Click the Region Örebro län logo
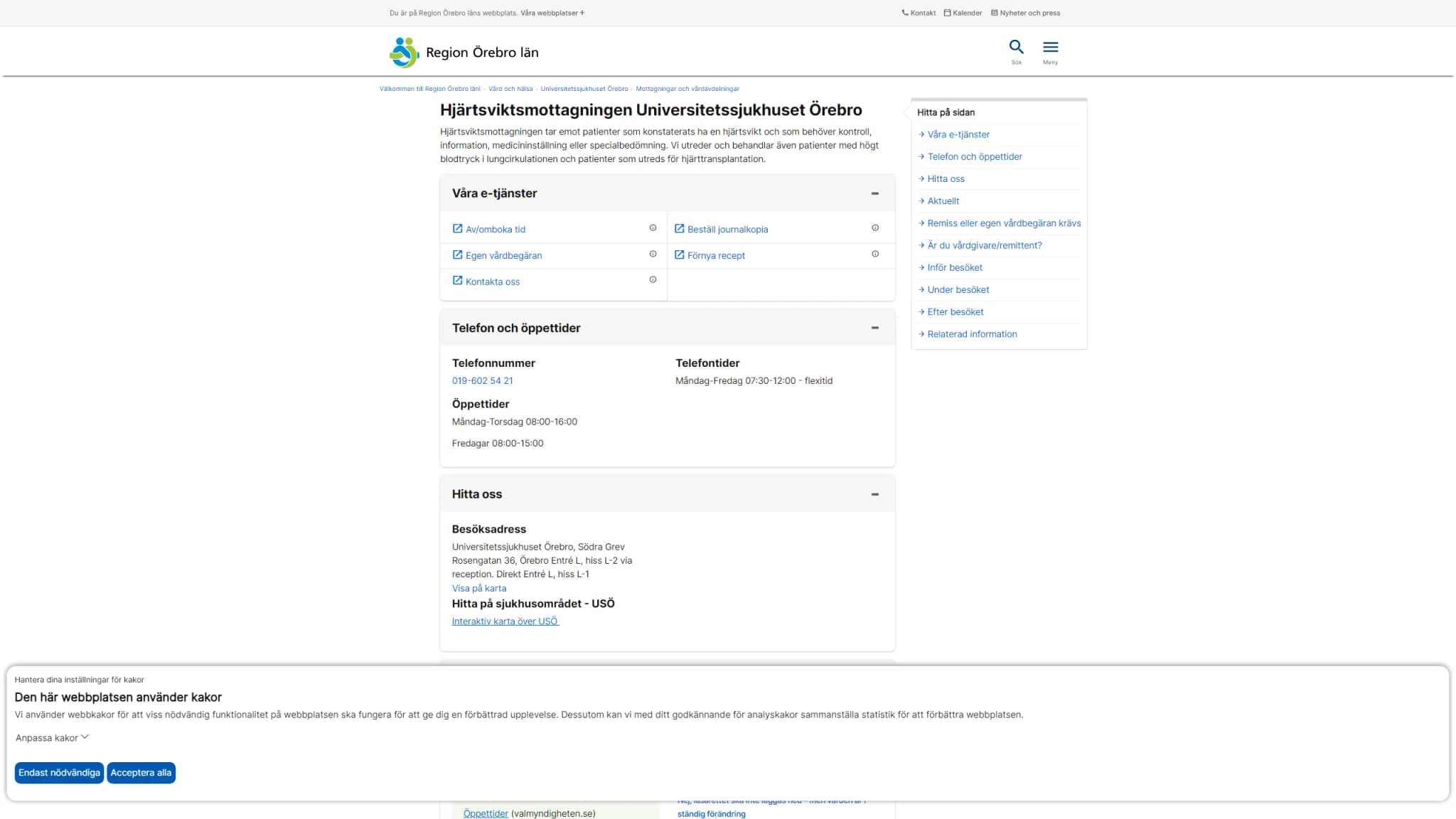Viewport: 1456px width, 819px height. pyautogui.click(x=464, y=53)
